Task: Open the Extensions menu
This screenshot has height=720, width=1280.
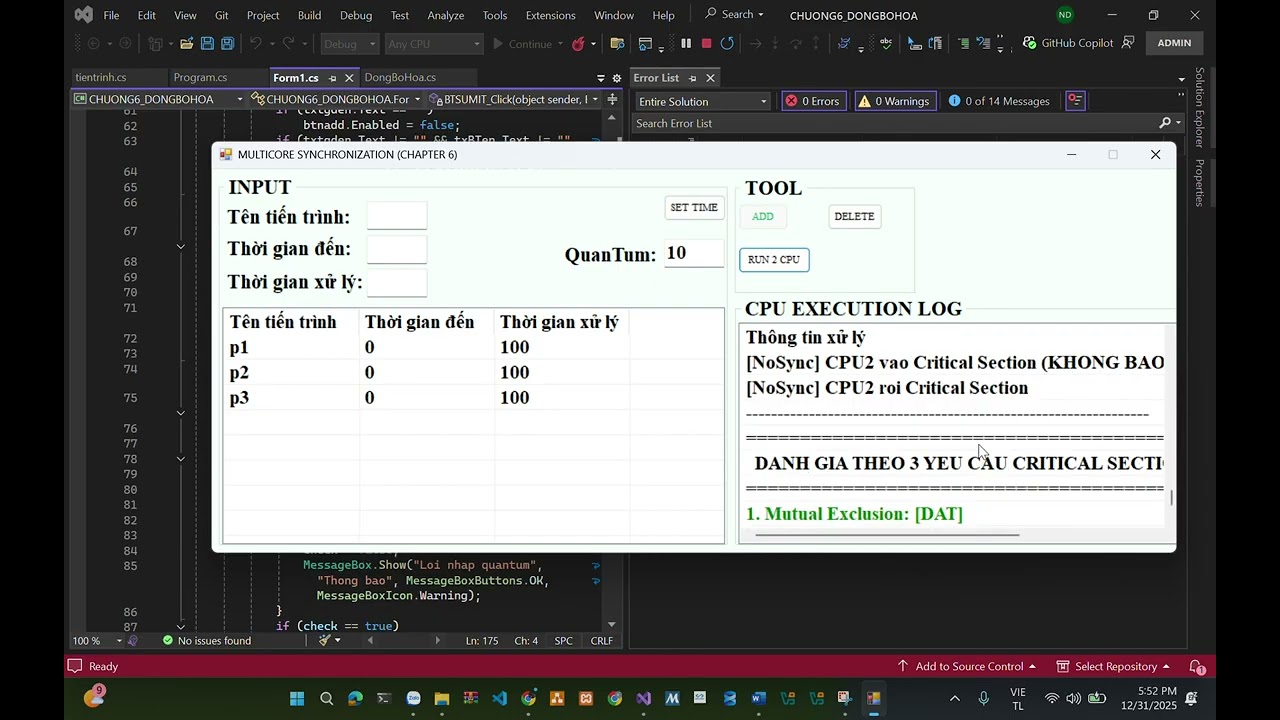Action: [550, 15]
